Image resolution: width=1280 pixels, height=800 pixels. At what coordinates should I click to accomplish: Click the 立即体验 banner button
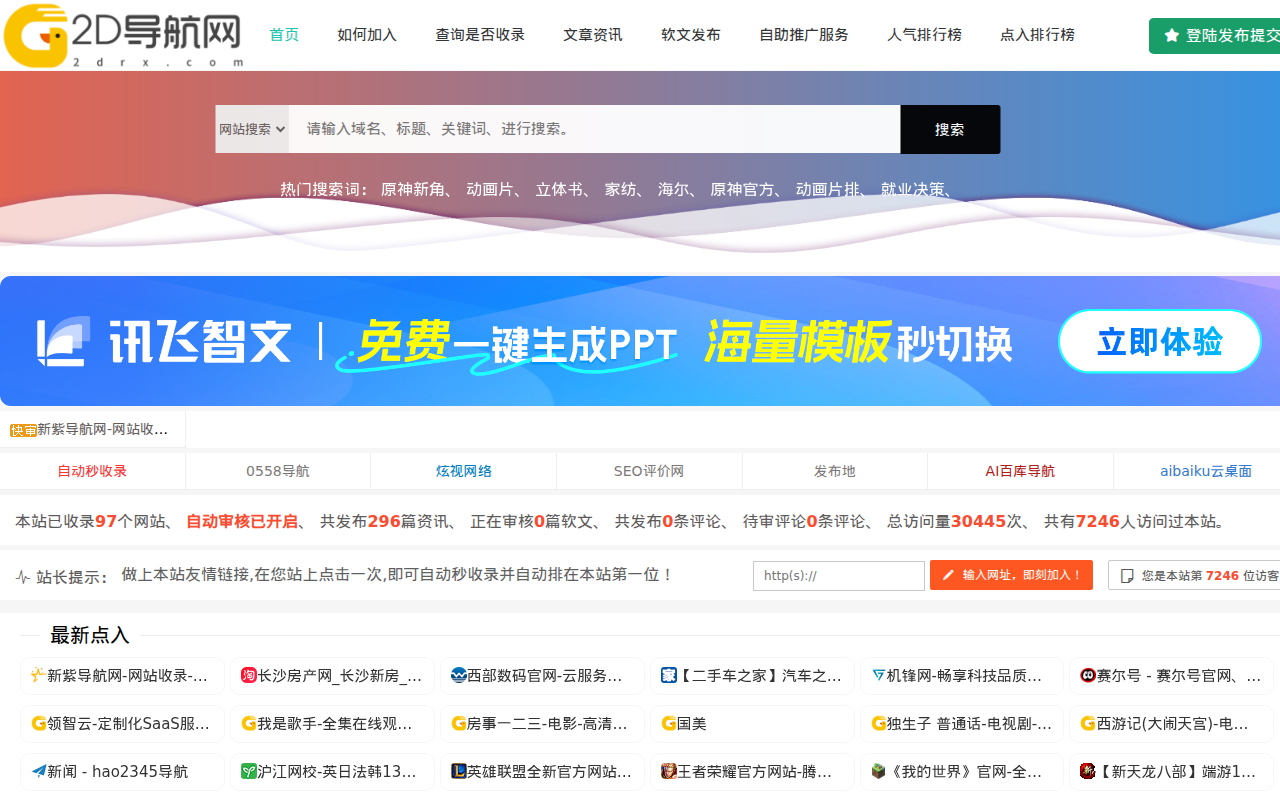tap(1159, 341)
